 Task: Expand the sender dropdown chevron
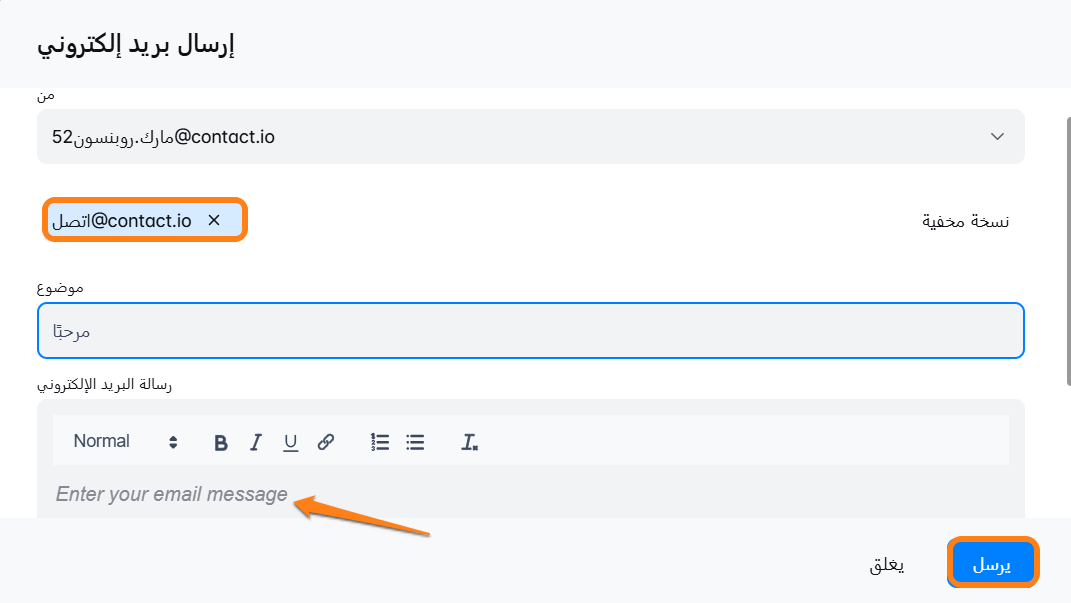pyautogui.click(x=996, y=137)
